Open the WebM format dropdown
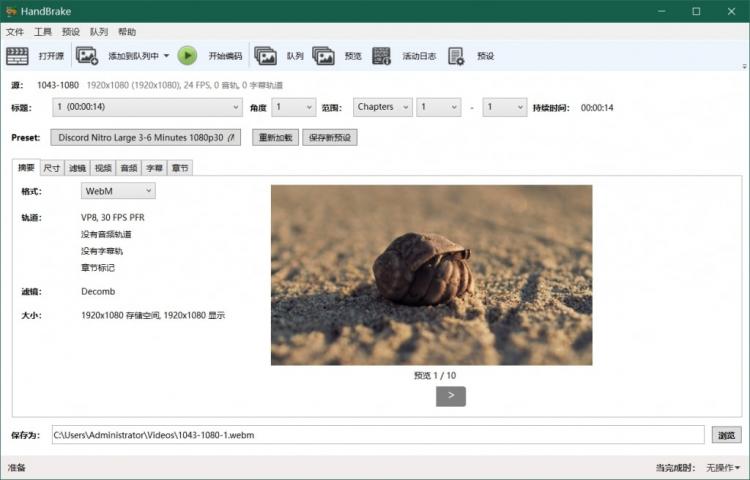The height and width of the screenshot is (480, 750). [118, 190]
